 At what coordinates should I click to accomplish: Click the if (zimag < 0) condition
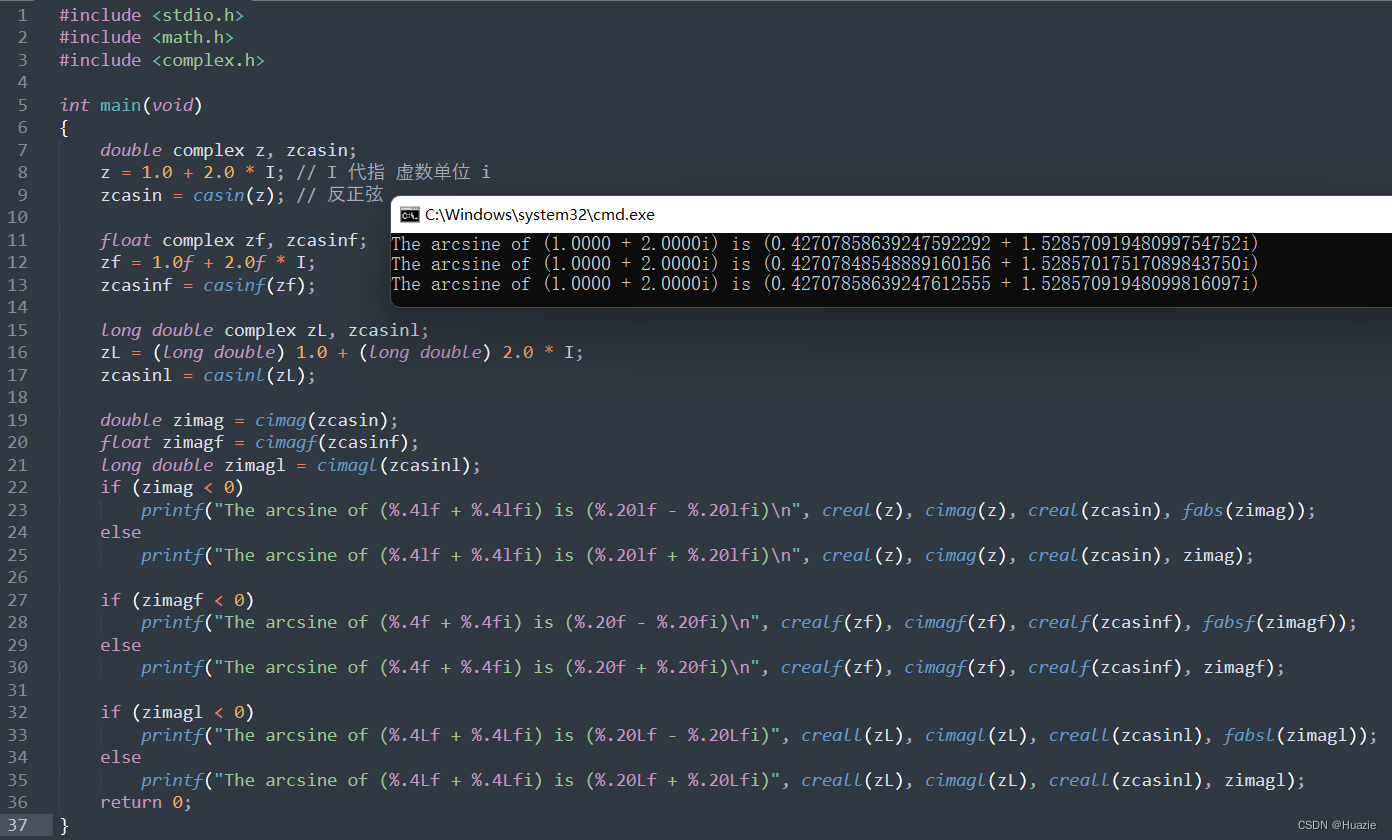171,487
